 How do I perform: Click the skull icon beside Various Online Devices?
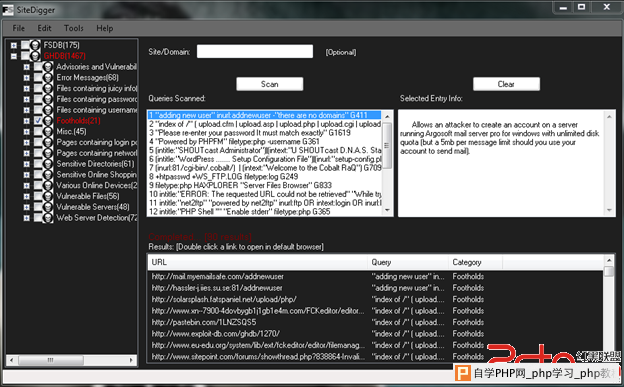48,186
